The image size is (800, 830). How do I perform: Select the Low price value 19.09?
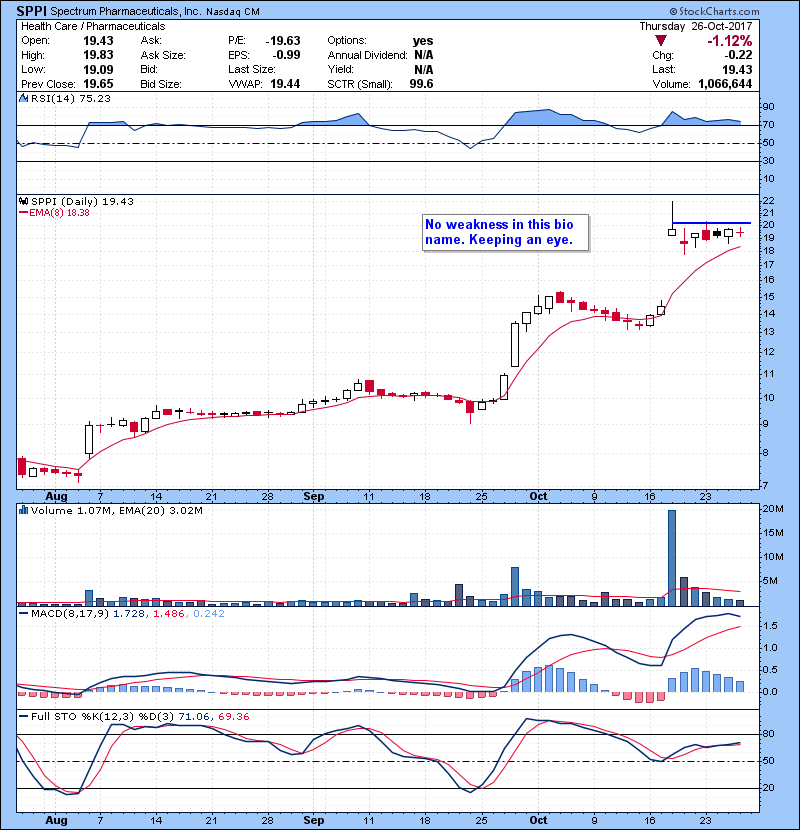[x=98, y=69]
